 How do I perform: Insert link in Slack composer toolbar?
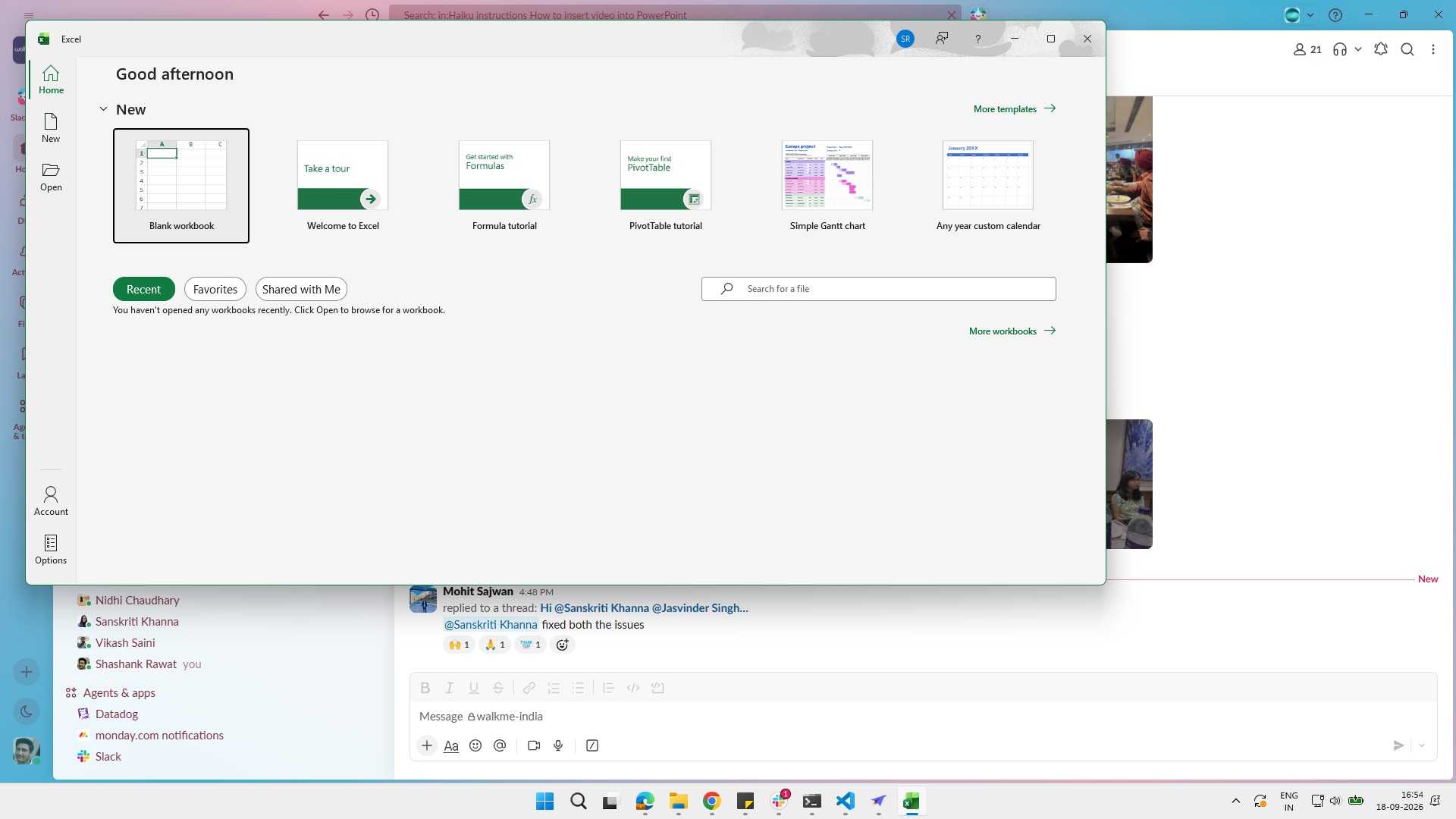(x=529, y=688)
